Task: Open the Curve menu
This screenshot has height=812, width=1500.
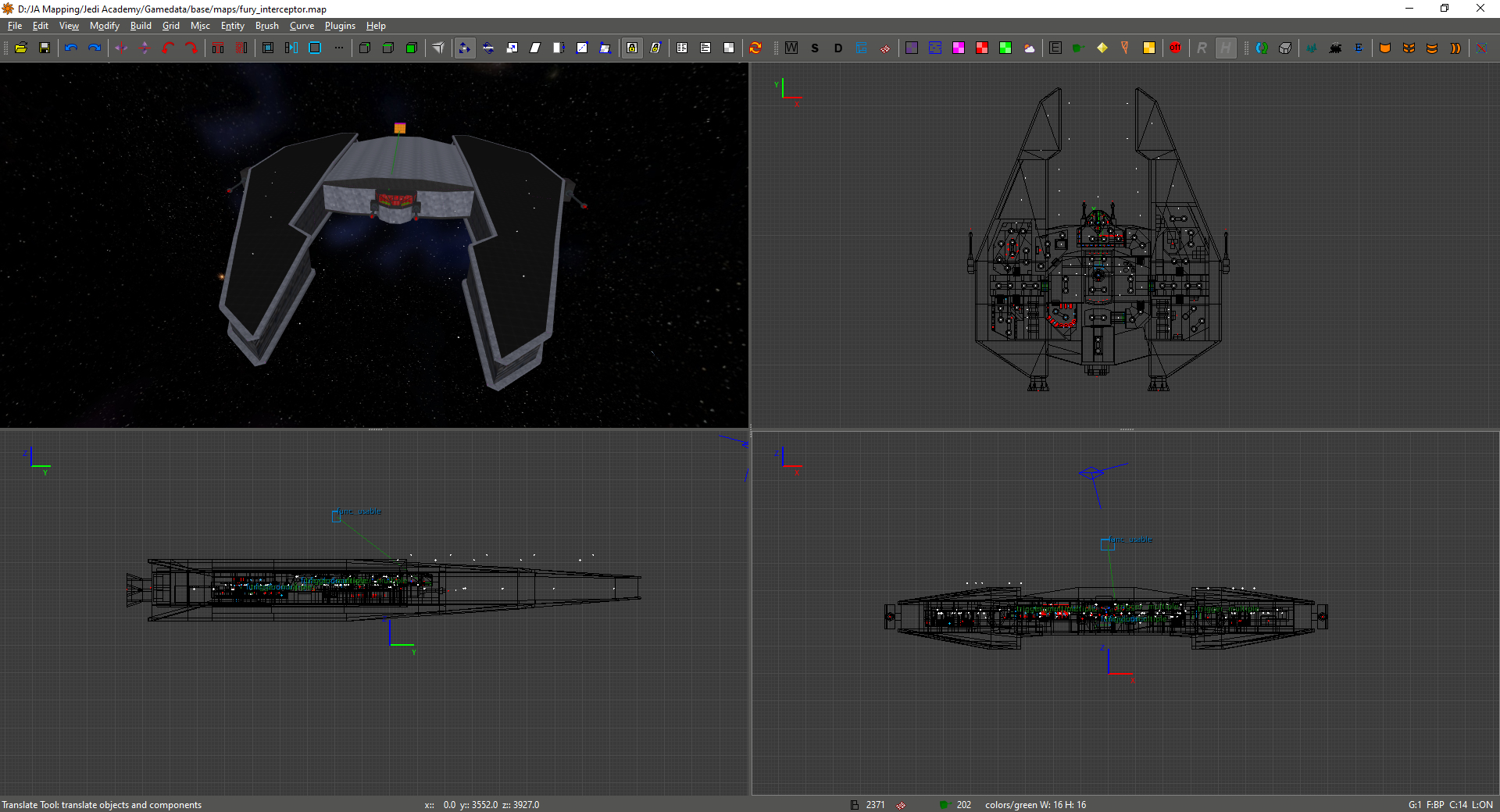Action: [x=302, y=26]
